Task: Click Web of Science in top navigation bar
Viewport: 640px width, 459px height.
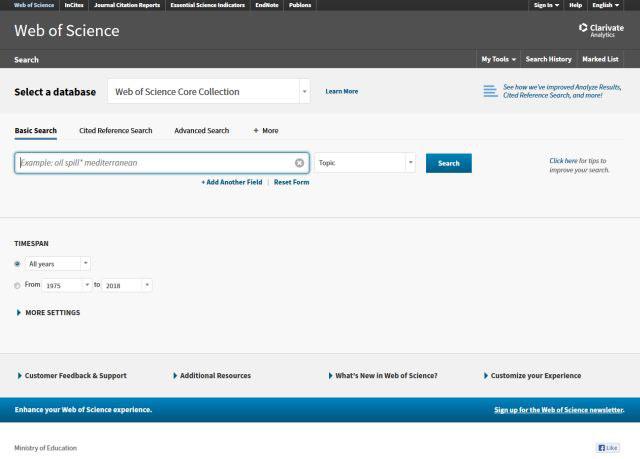Action: tap(34, 5)
